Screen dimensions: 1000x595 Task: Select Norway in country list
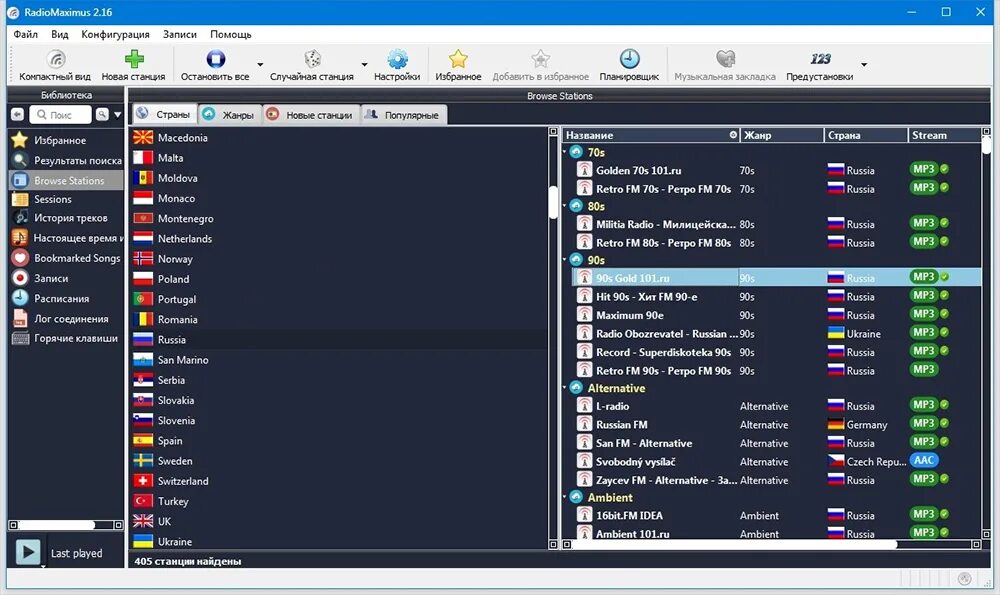click(339, 259)
